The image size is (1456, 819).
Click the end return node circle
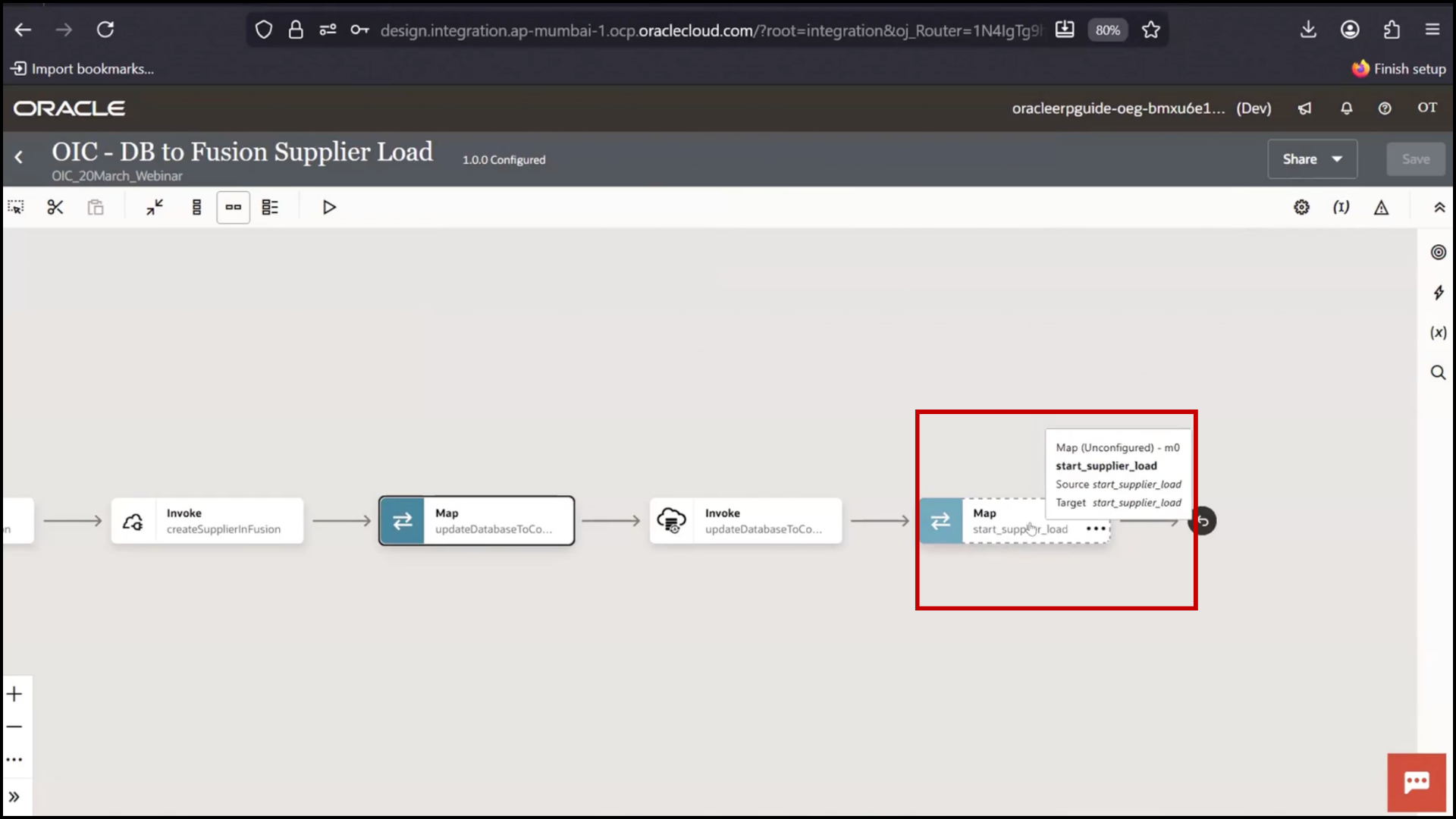[x=1203, y=521]
